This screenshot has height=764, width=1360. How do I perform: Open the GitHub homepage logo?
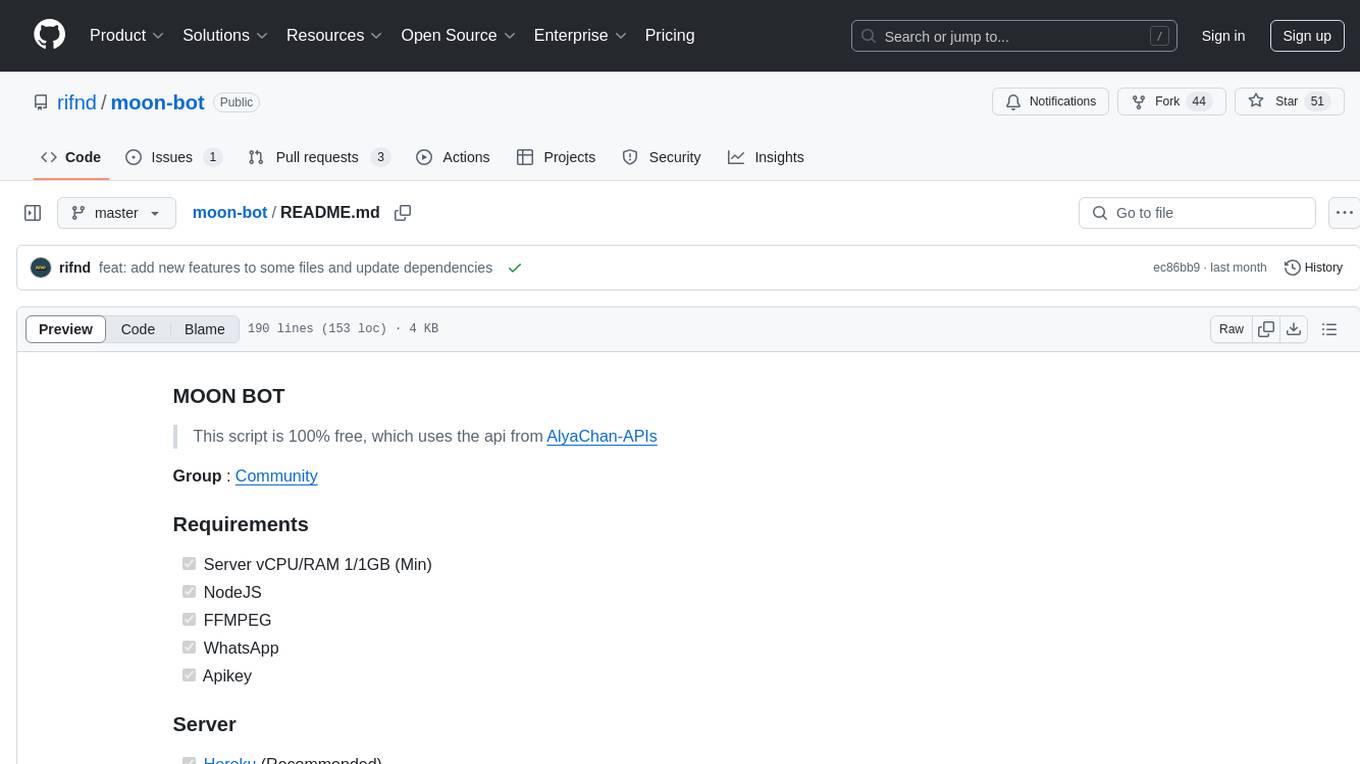[x=49, y=35]
